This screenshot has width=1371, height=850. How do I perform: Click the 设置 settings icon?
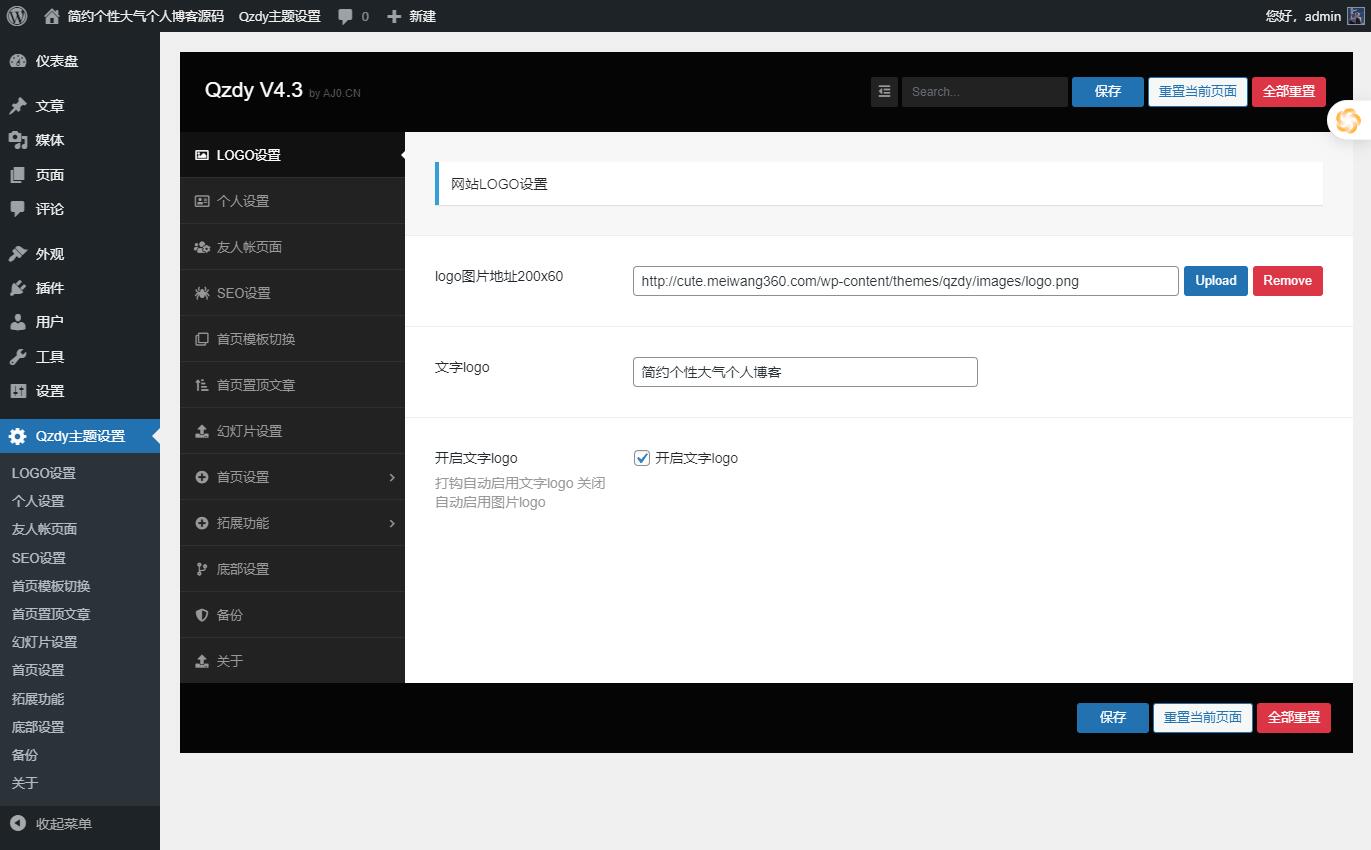[x=18, y=391]
